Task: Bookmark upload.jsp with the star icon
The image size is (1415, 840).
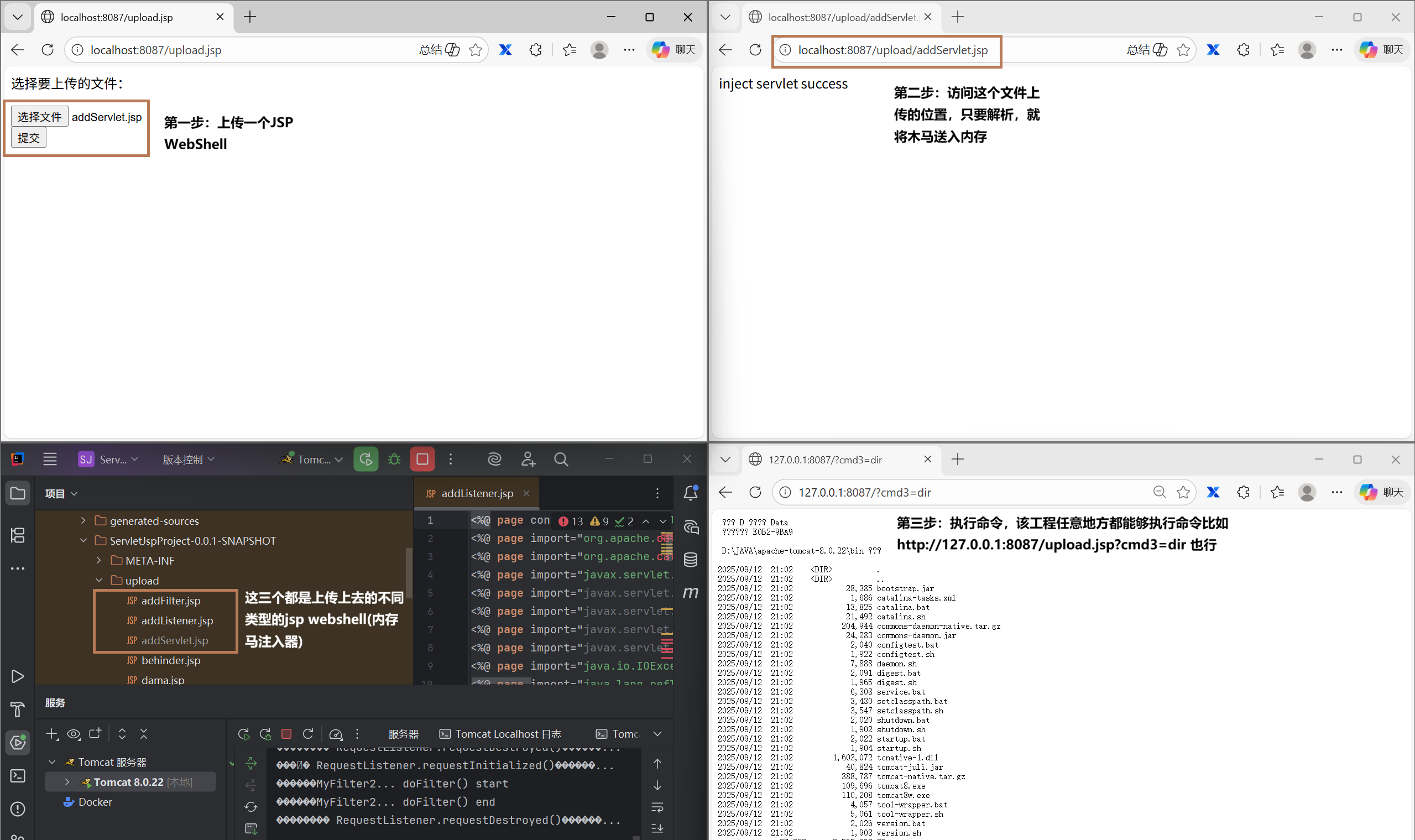Action: (476, 50)
